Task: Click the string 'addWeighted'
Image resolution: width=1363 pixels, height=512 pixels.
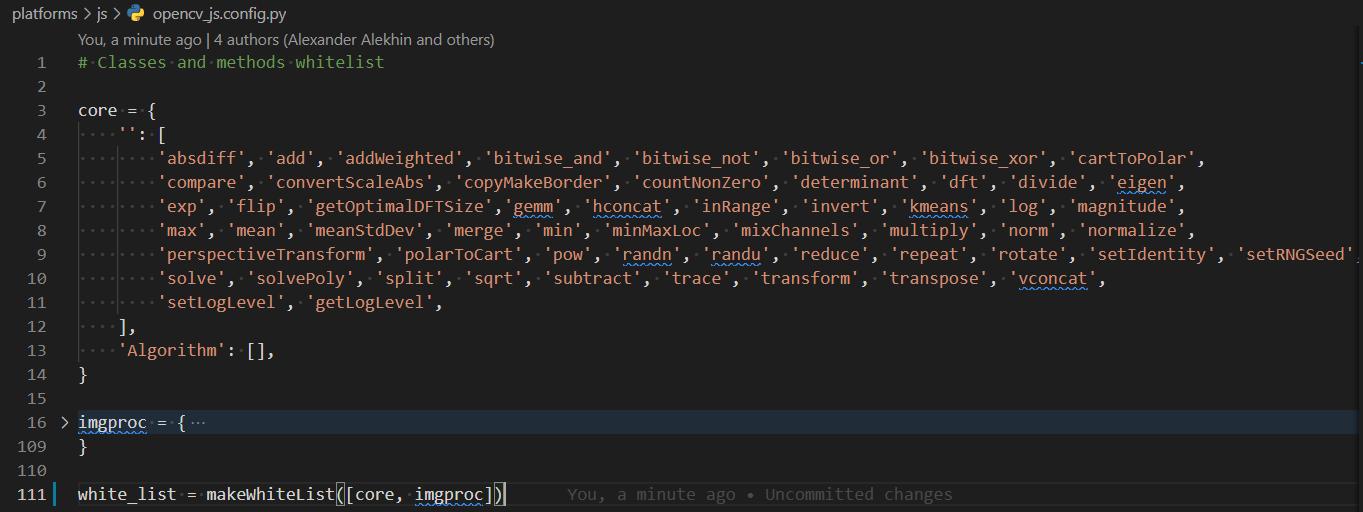Action: coord(401,158)
